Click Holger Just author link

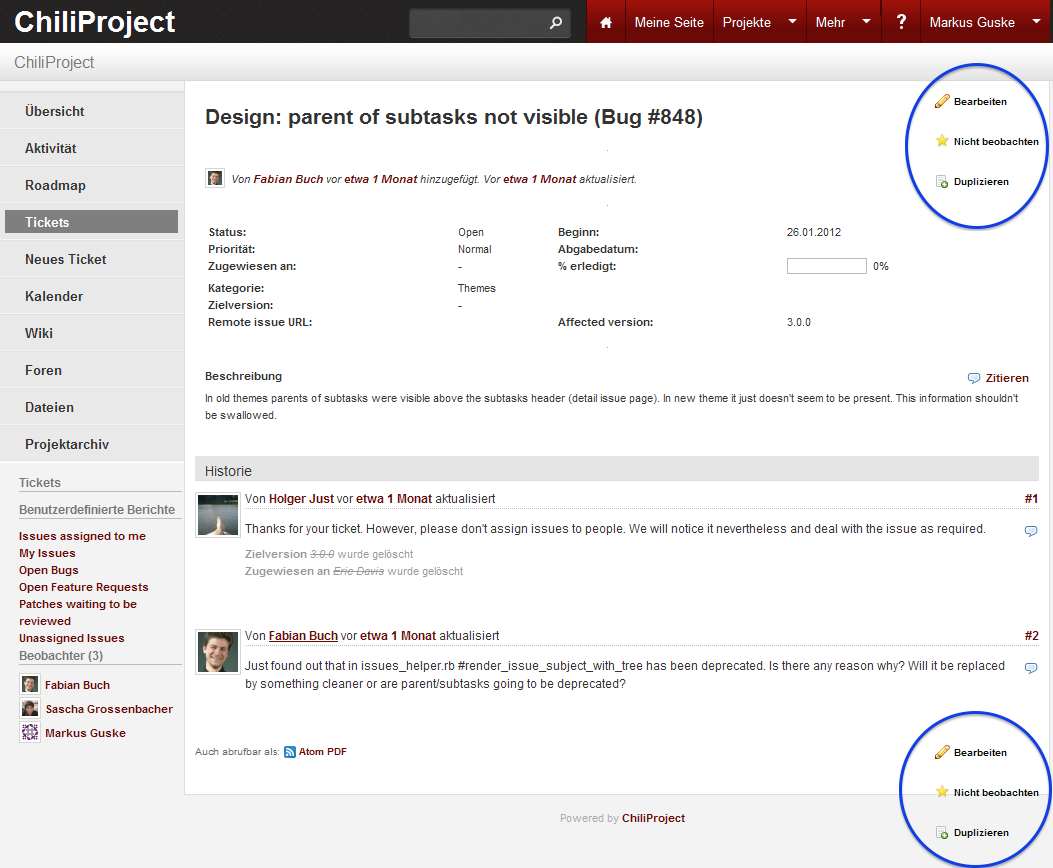pyautogui.click(x=301, y=499)
